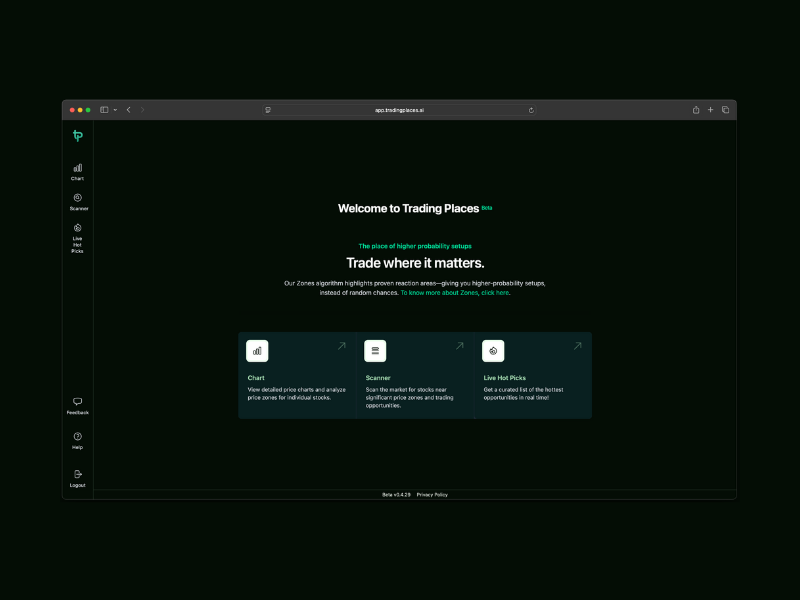Go back with browser back arrow
The image size is (800, 600).
click(x=129, y=110)
